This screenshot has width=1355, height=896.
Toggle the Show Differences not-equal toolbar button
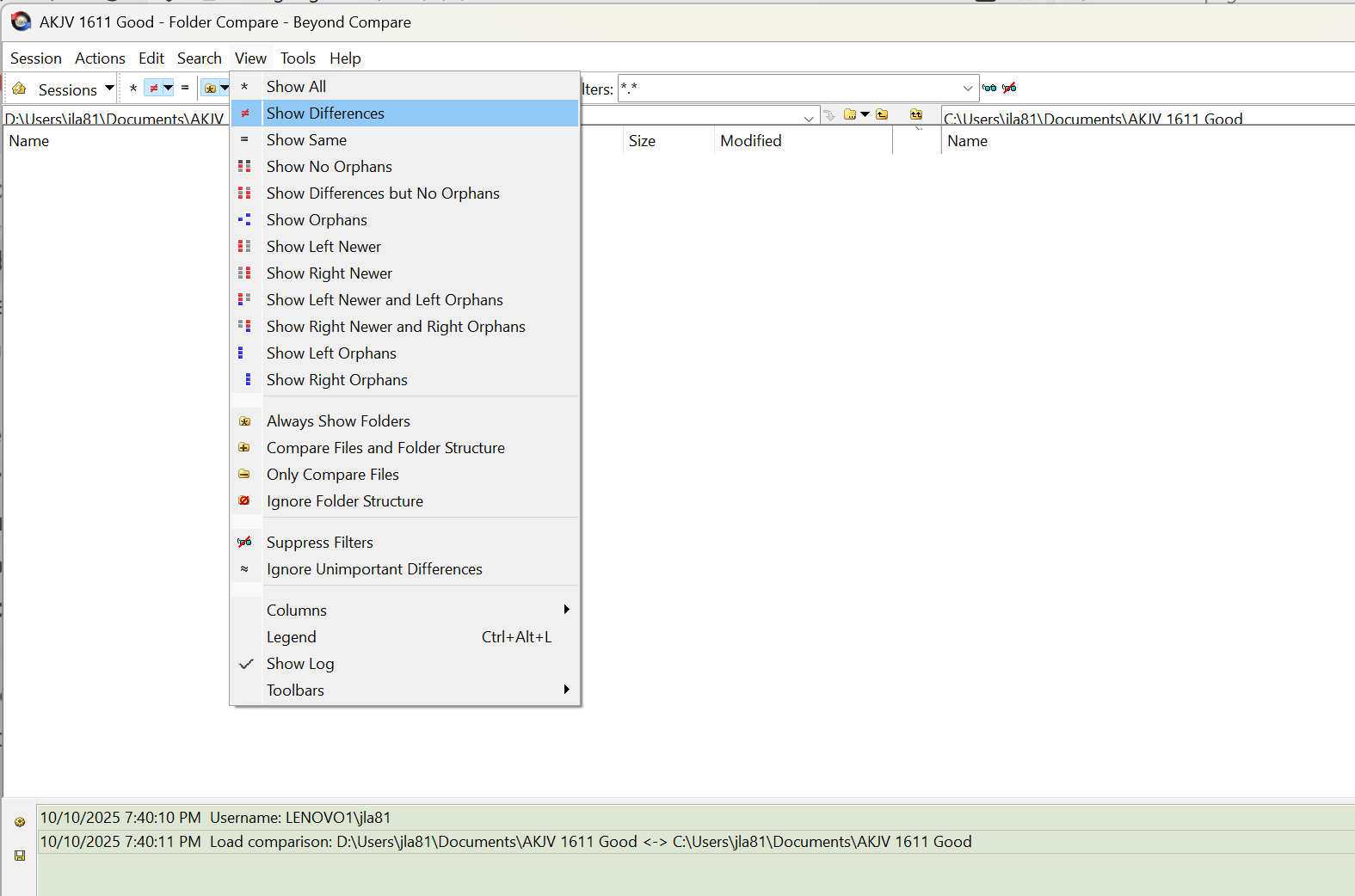click(x=153, y=88)
